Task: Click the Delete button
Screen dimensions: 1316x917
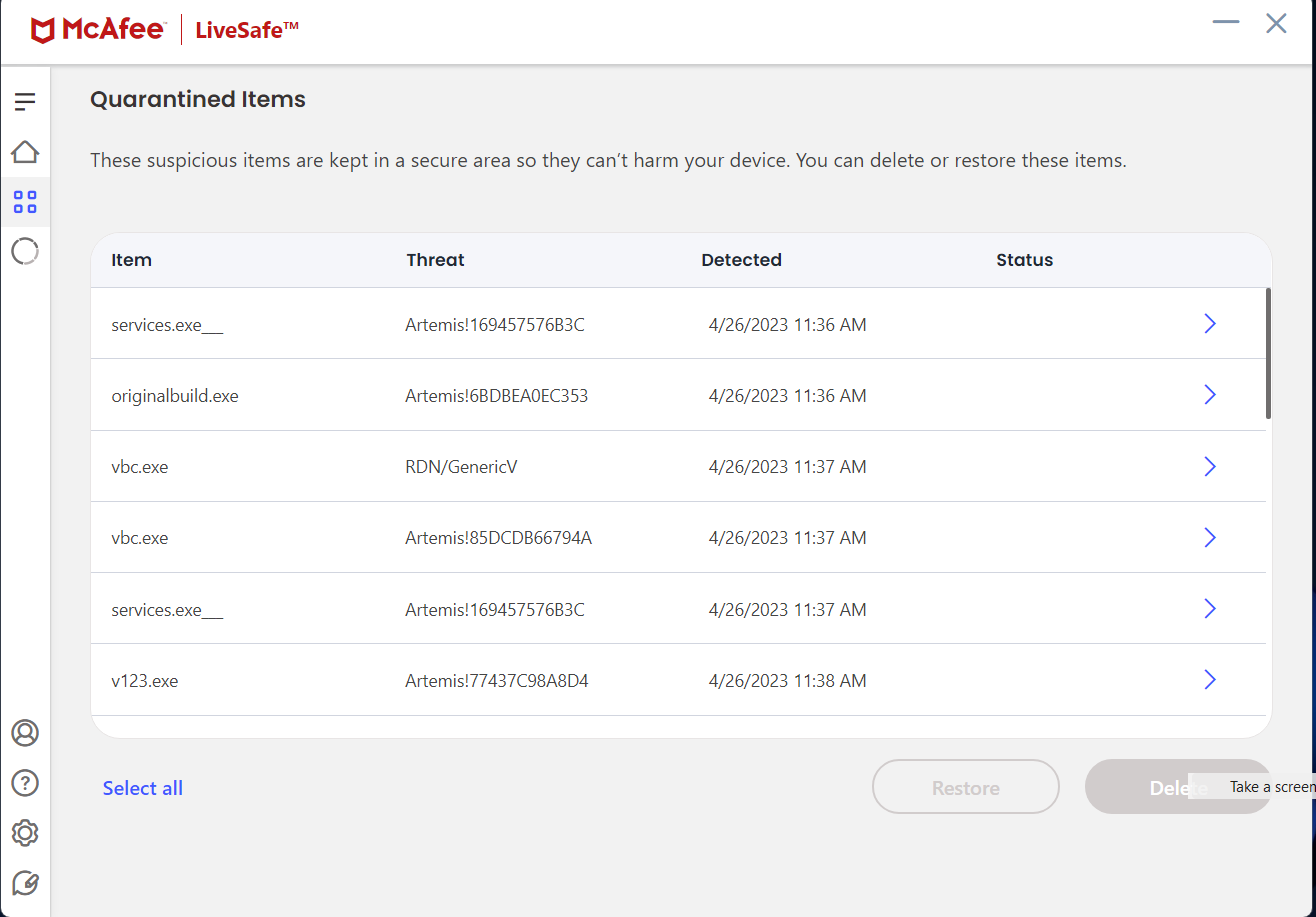Action: pos(1178,787)
